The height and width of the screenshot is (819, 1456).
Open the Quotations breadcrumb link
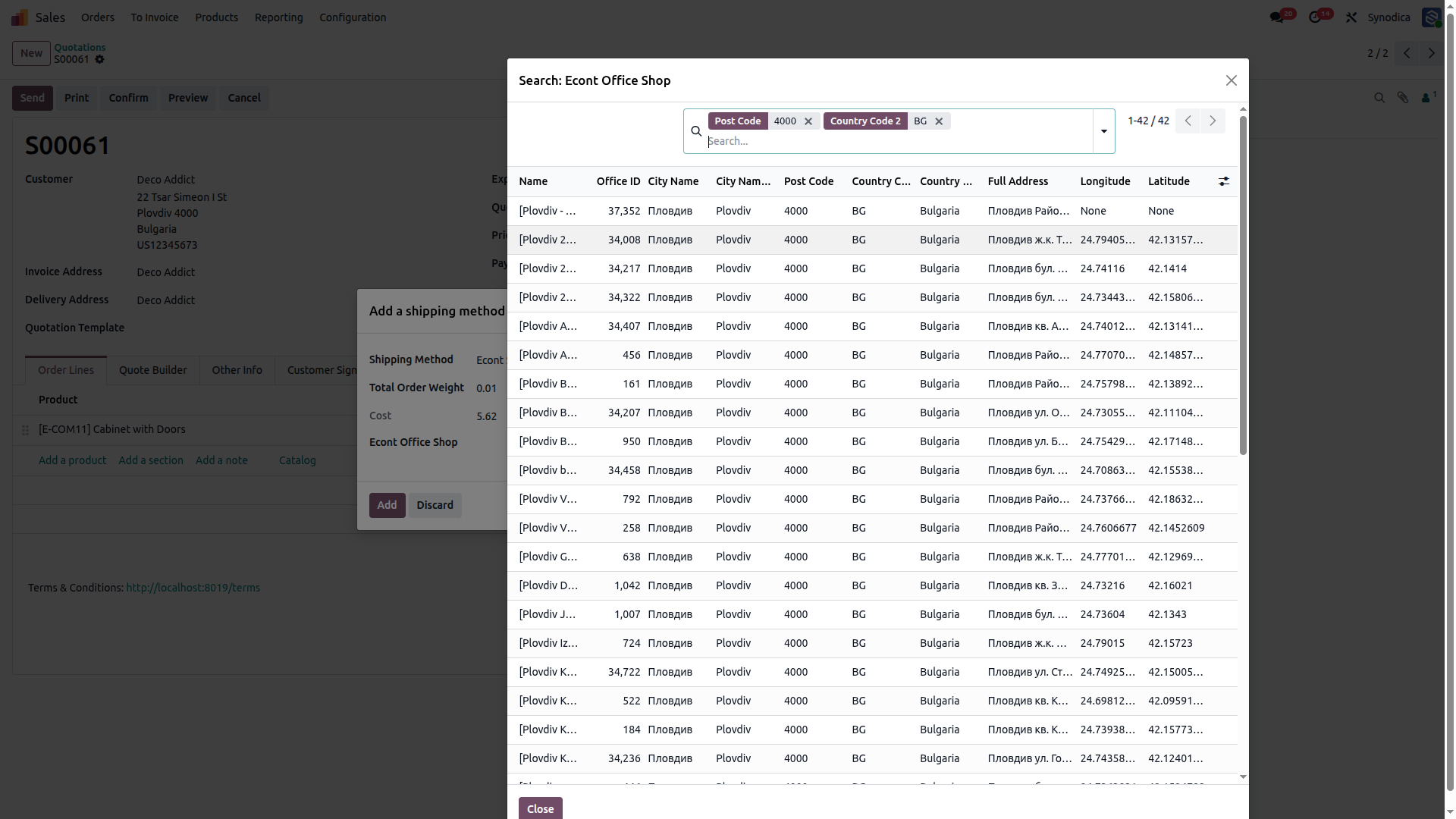80,47
